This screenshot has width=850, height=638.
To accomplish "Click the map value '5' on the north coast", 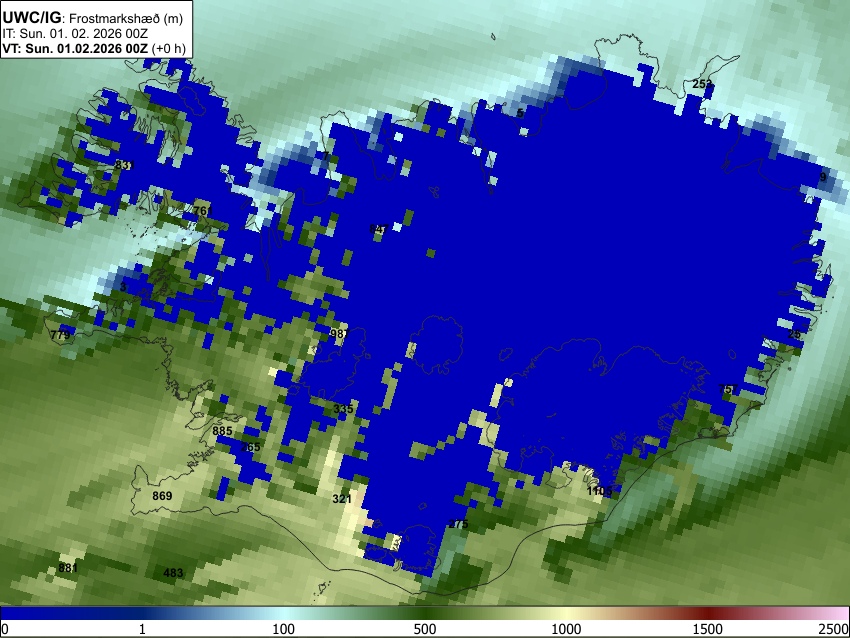I will [x=520, y=113].
